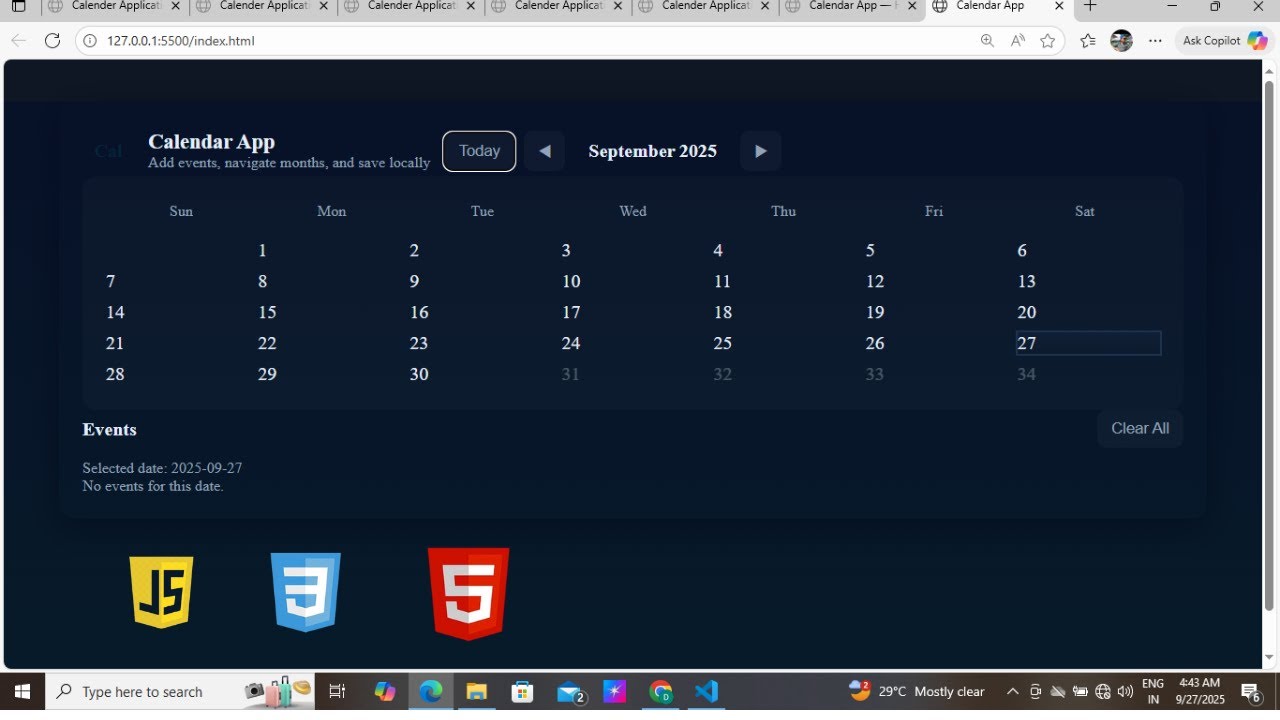Open Microsoft Store from taskbar
The height and width of the screenshot is (720, 1280).
click(x=522, y=691)
